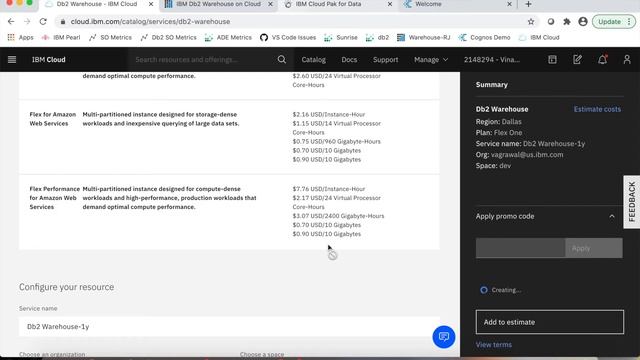Click the IBM Cloud logo link
Screen dimensions: 640x360
[x=49, y=60]
